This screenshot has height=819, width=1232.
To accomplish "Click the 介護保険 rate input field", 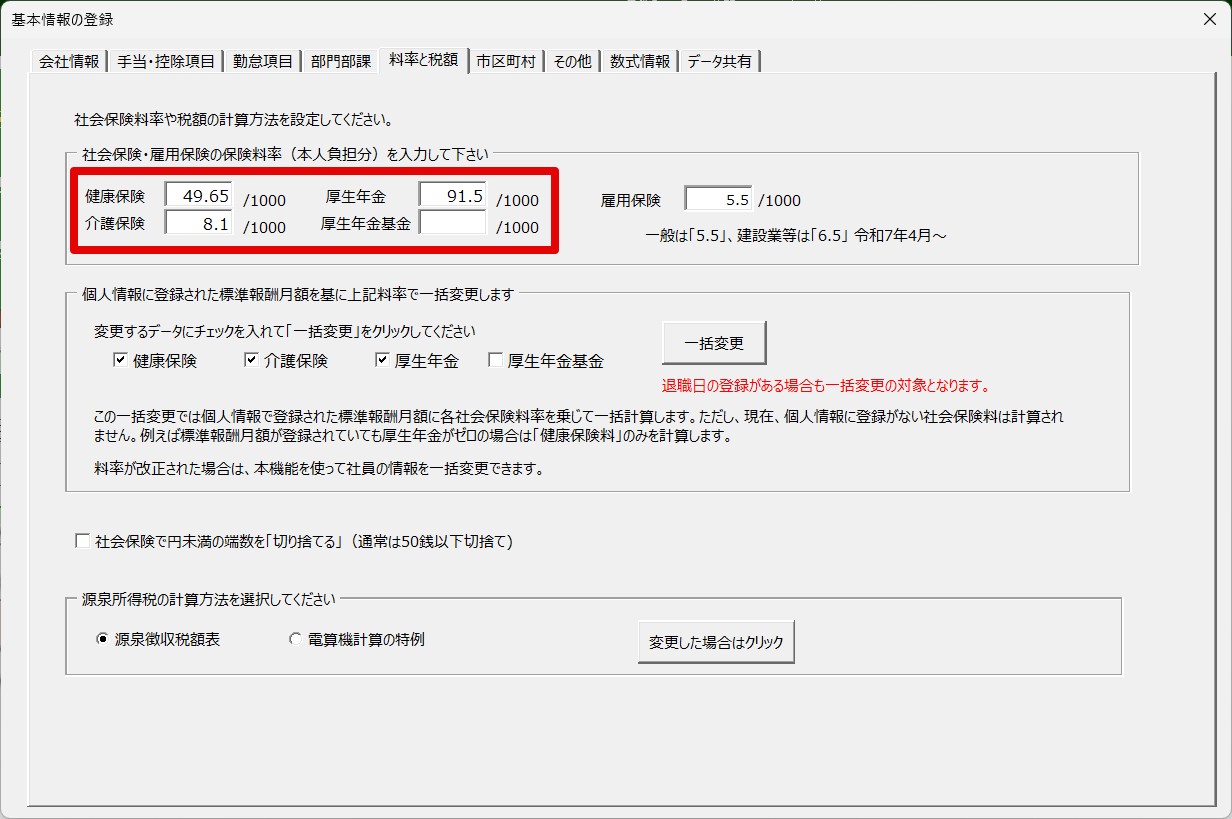I will 199,224.
